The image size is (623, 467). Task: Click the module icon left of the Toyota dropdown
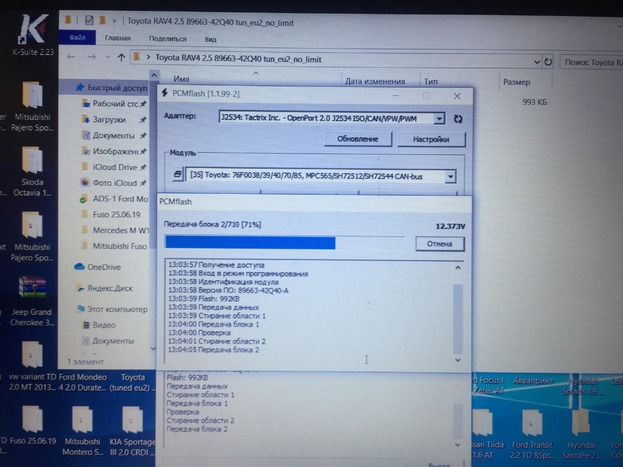coord(176,176)
